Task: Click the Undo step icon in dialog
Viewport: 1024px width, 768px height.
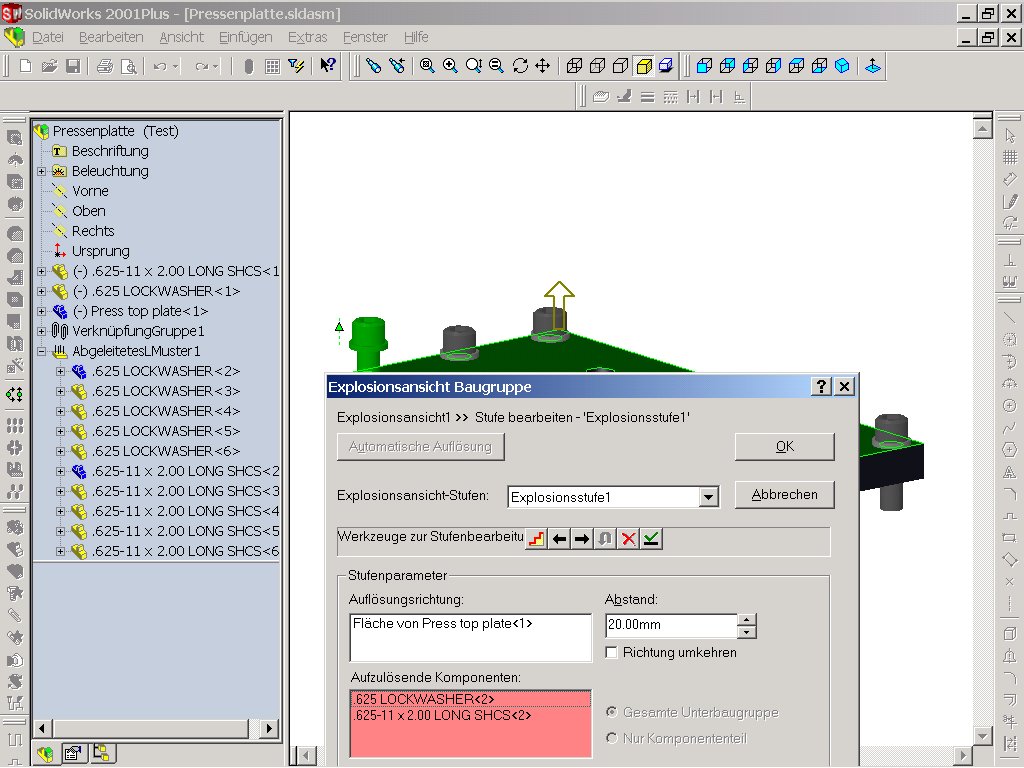Action: tap(605, 539)
